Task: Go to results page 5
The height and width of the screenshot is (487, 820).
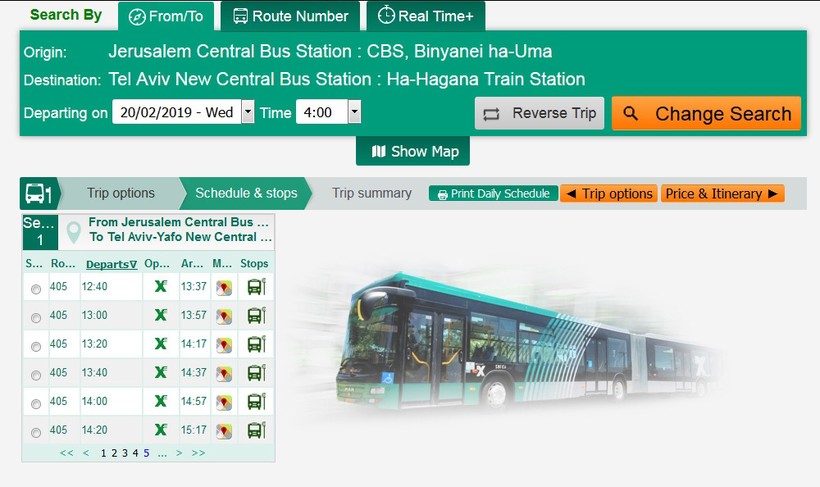Action: pos(146,453)
